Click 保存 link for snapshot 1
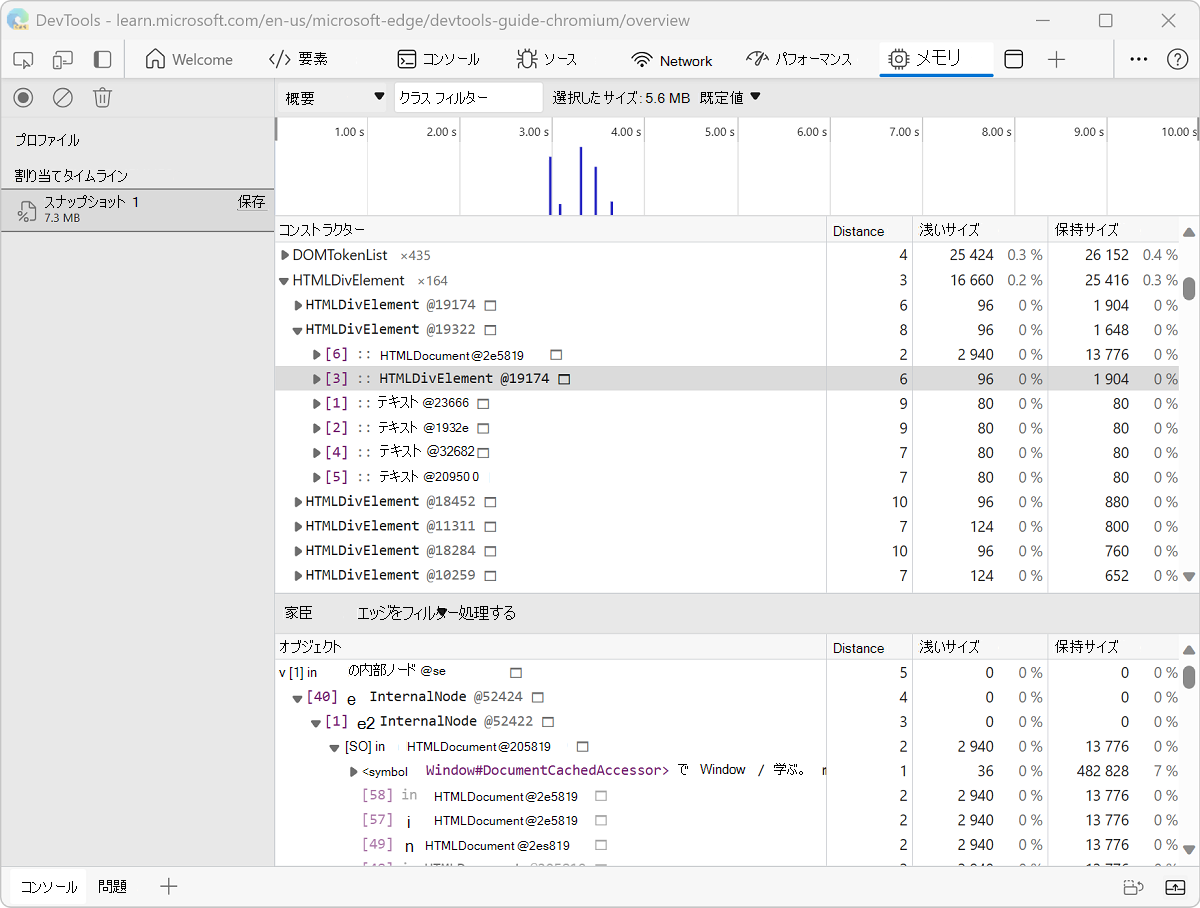 pos(251,202)
